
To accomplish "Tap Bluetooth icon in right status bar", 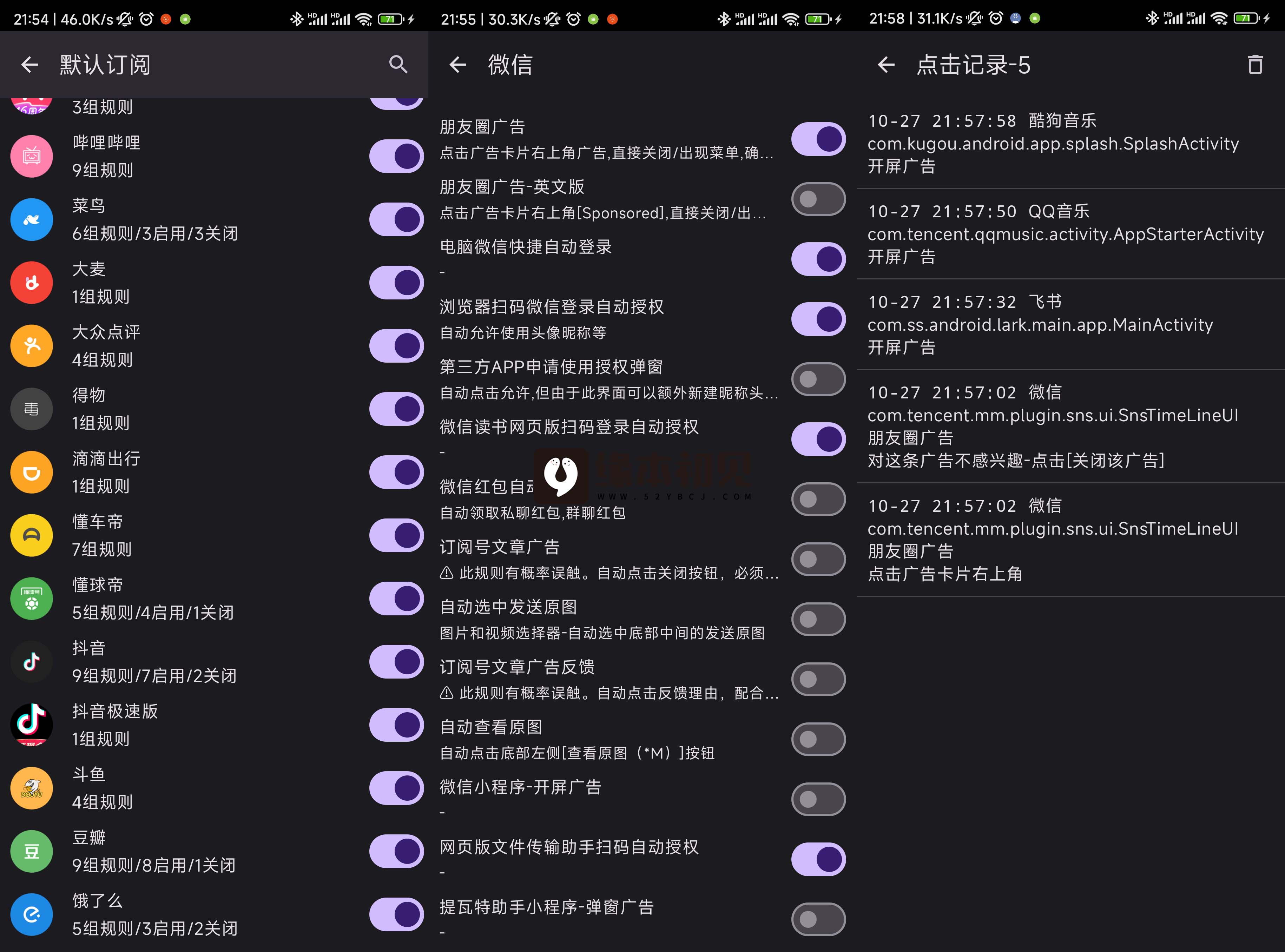I will [1152, 19].
